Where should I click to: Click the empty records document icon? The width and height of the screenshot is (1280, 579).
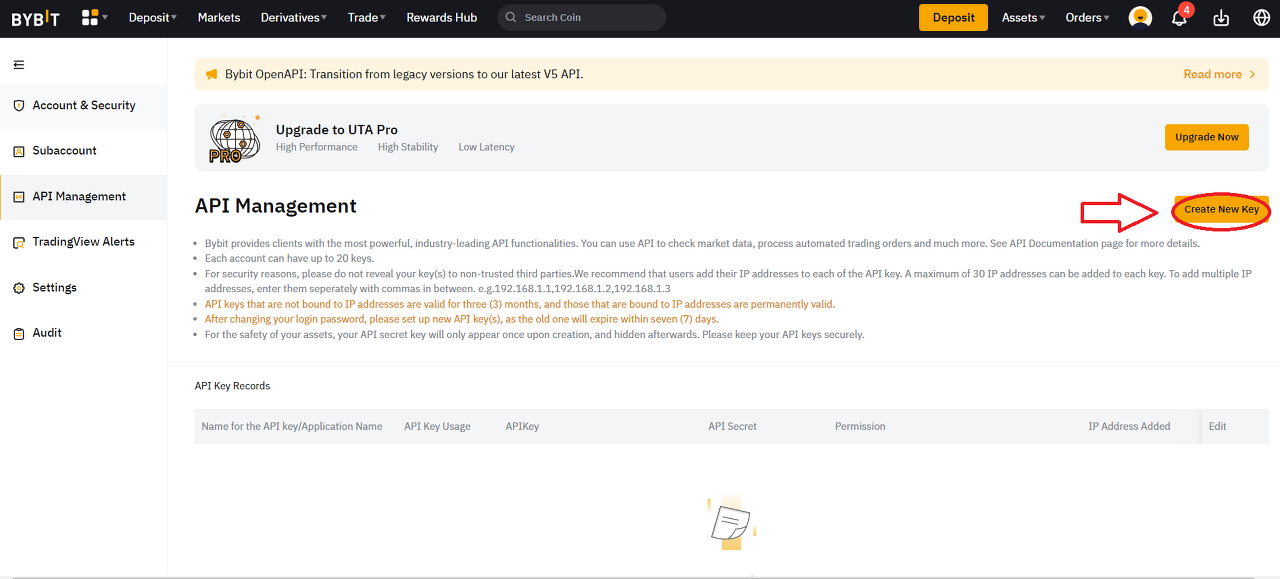tap(731, 523)
